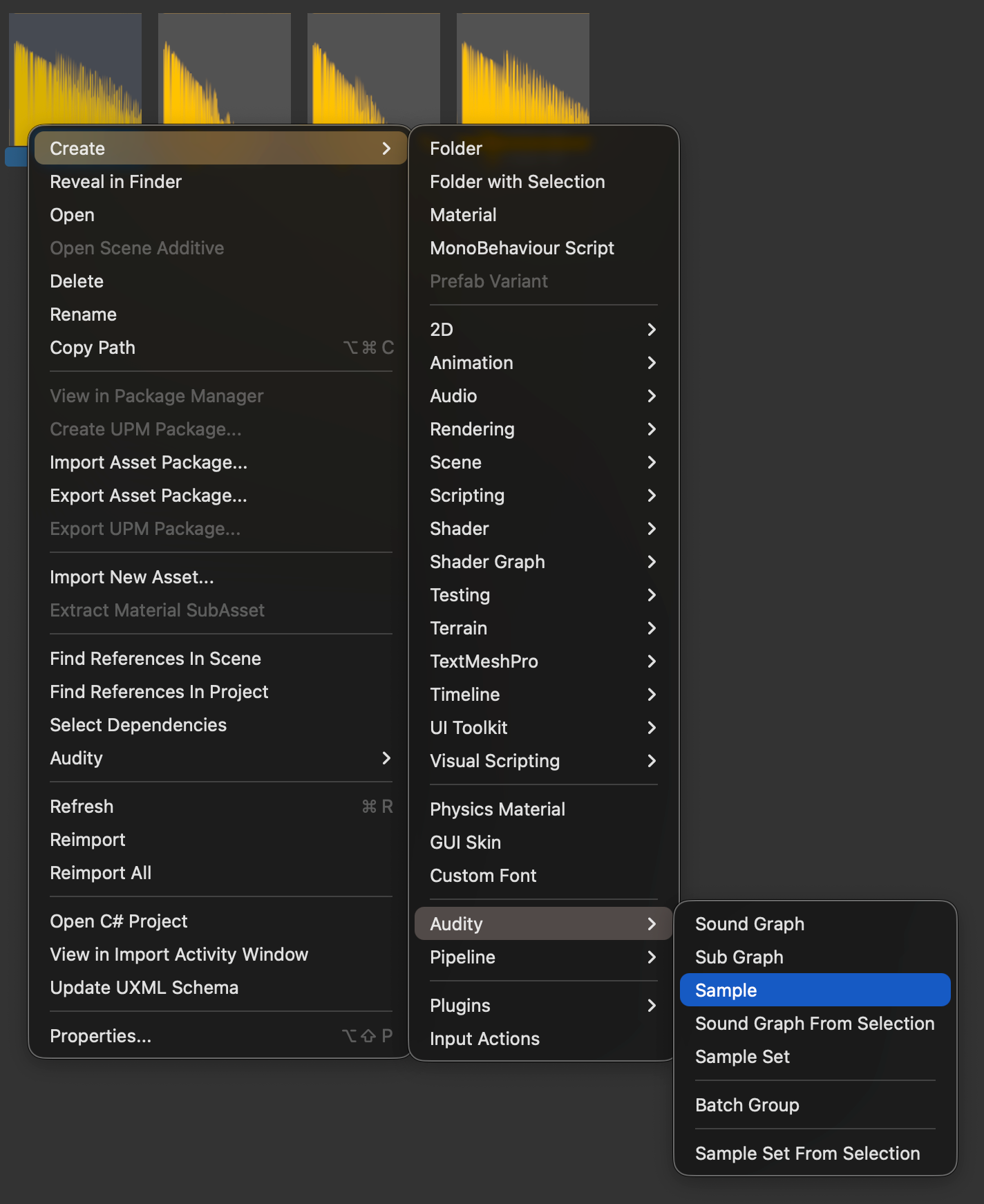Expand the 2D create submenu

point(543,329)
